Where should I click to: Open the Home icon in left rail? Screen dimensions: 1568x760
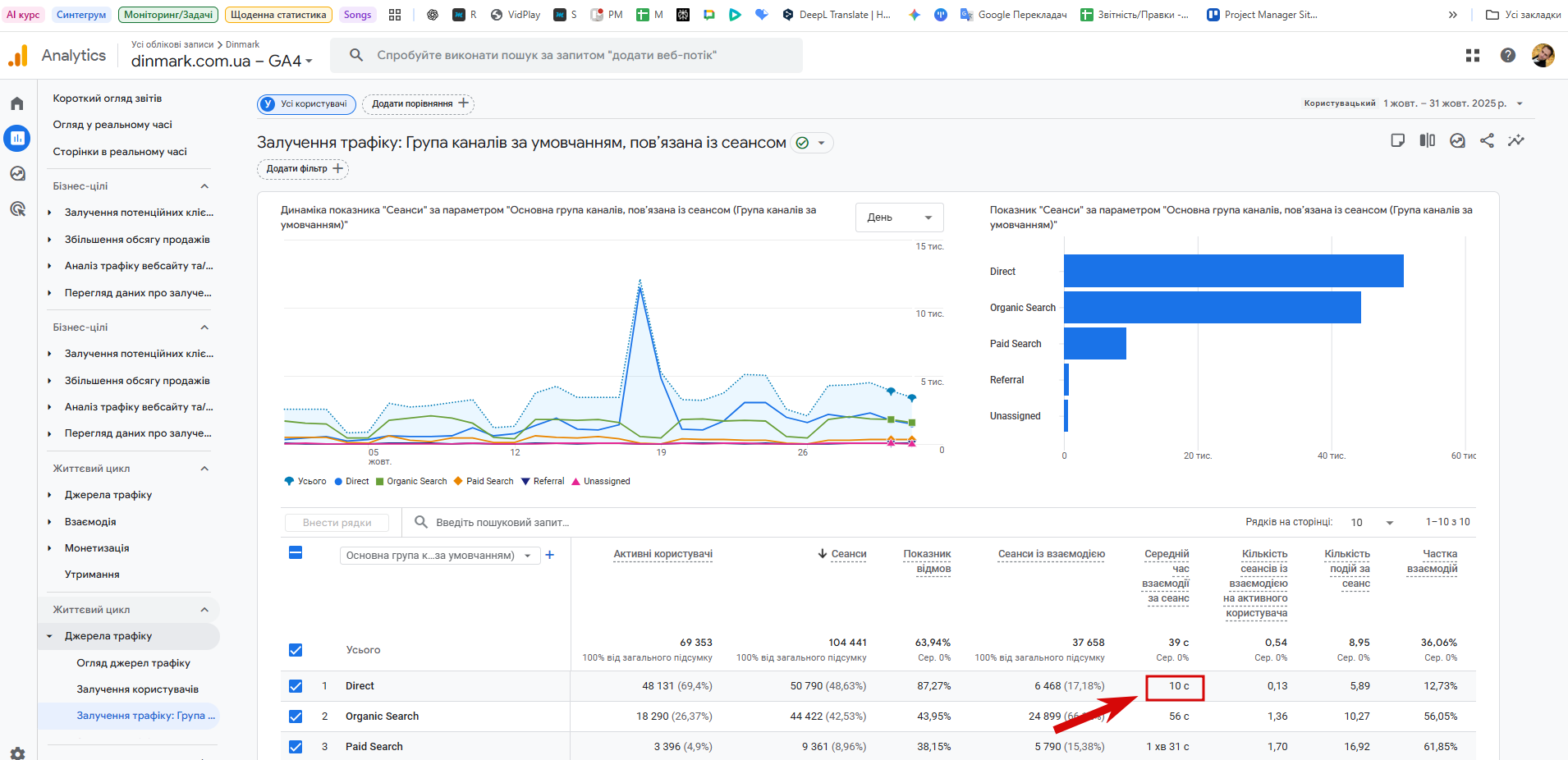17,103
